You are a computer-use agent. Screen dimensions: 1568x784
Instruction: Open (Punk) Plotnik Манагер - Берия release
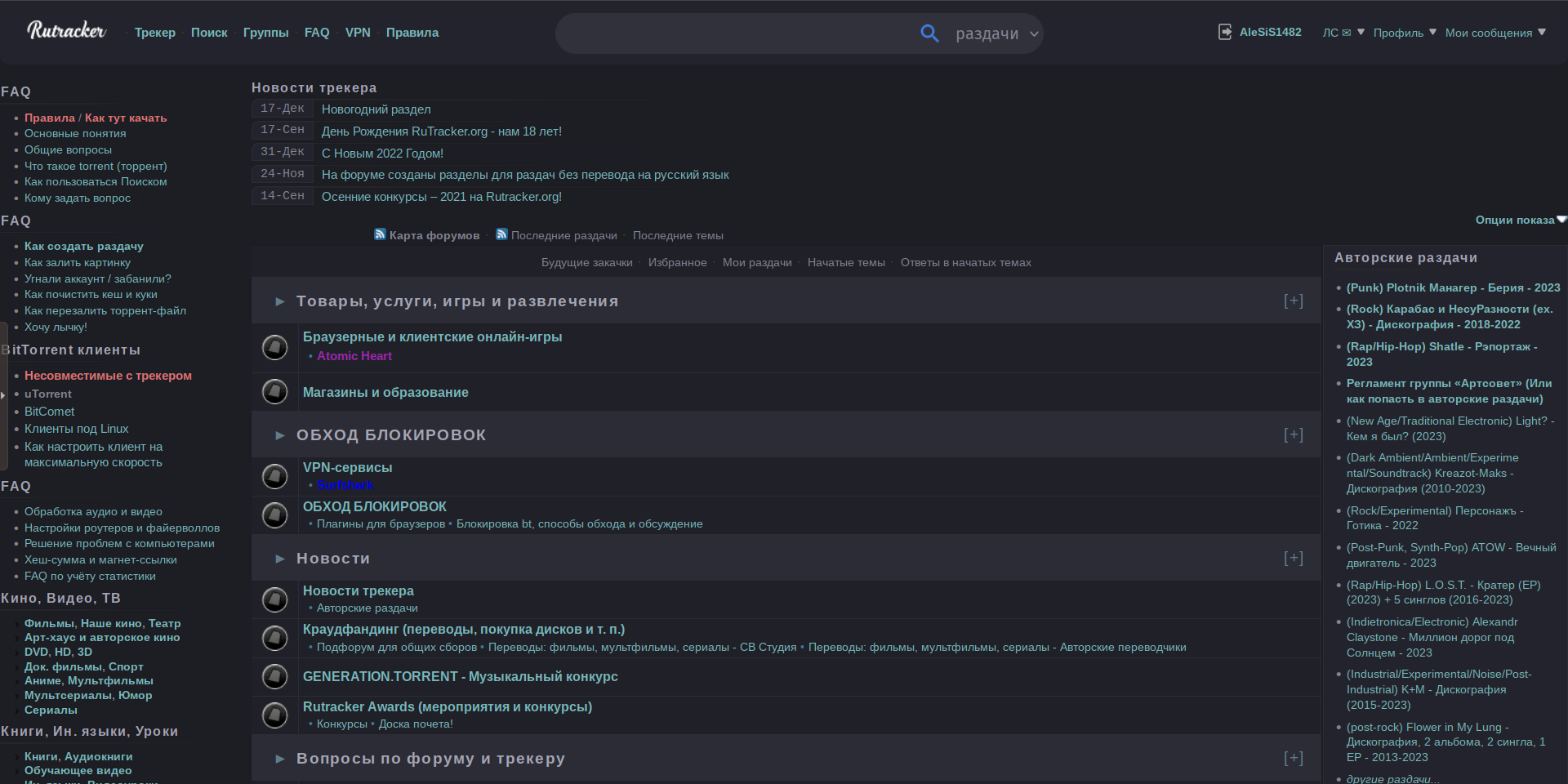click(x=1453, y=287)
